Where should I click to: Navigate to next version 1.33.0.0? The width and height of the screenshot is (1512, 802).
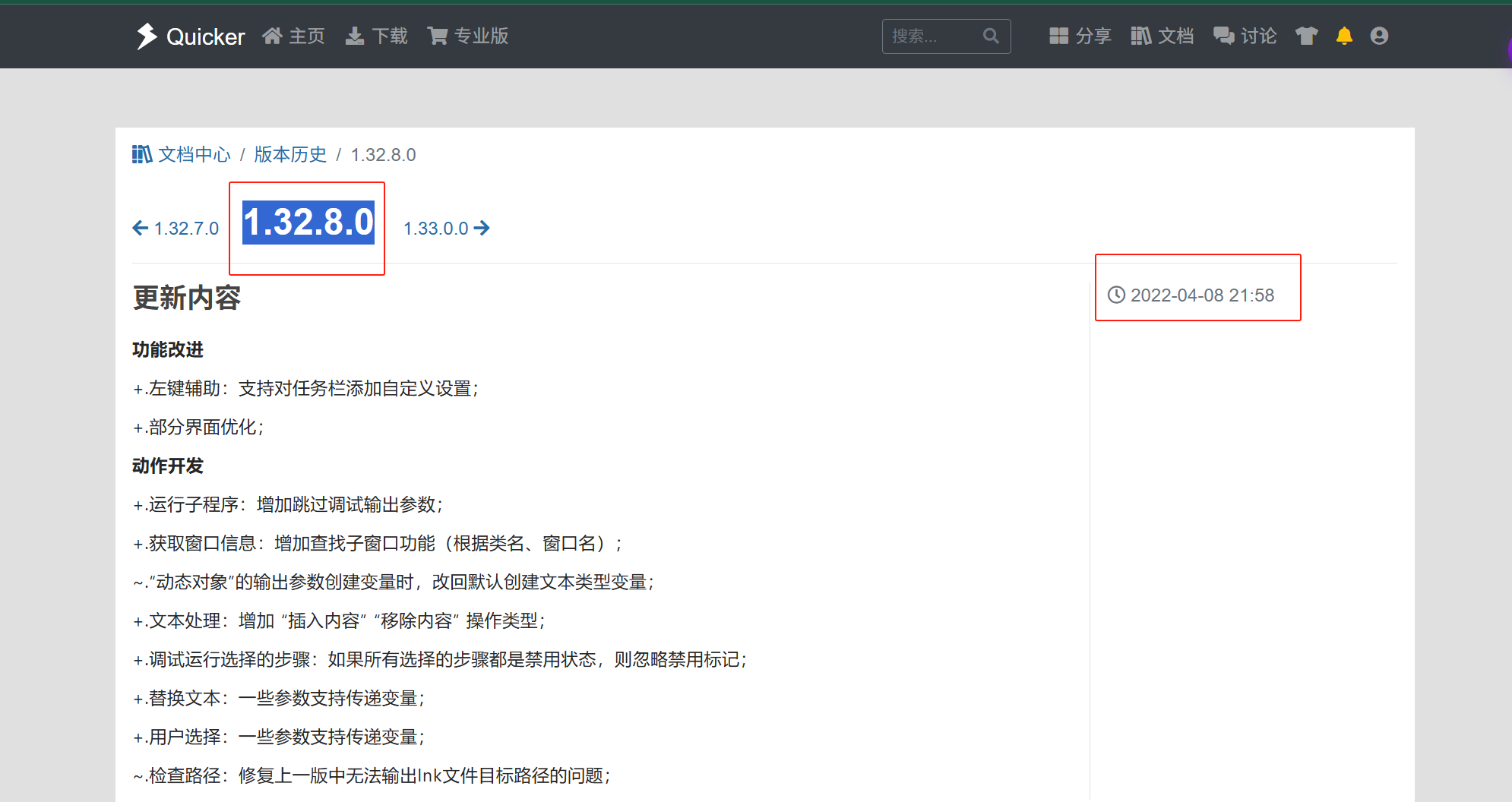click(x=447, y=229)
